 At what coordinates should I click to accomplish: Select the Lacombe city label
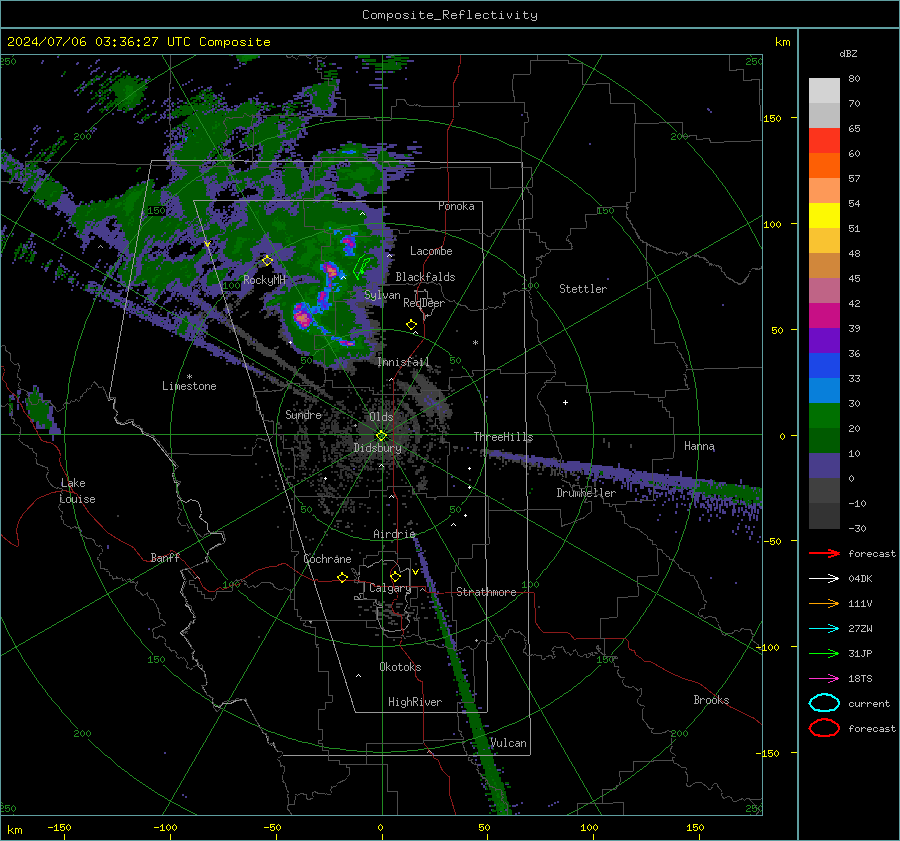click(x=431, y=251)
